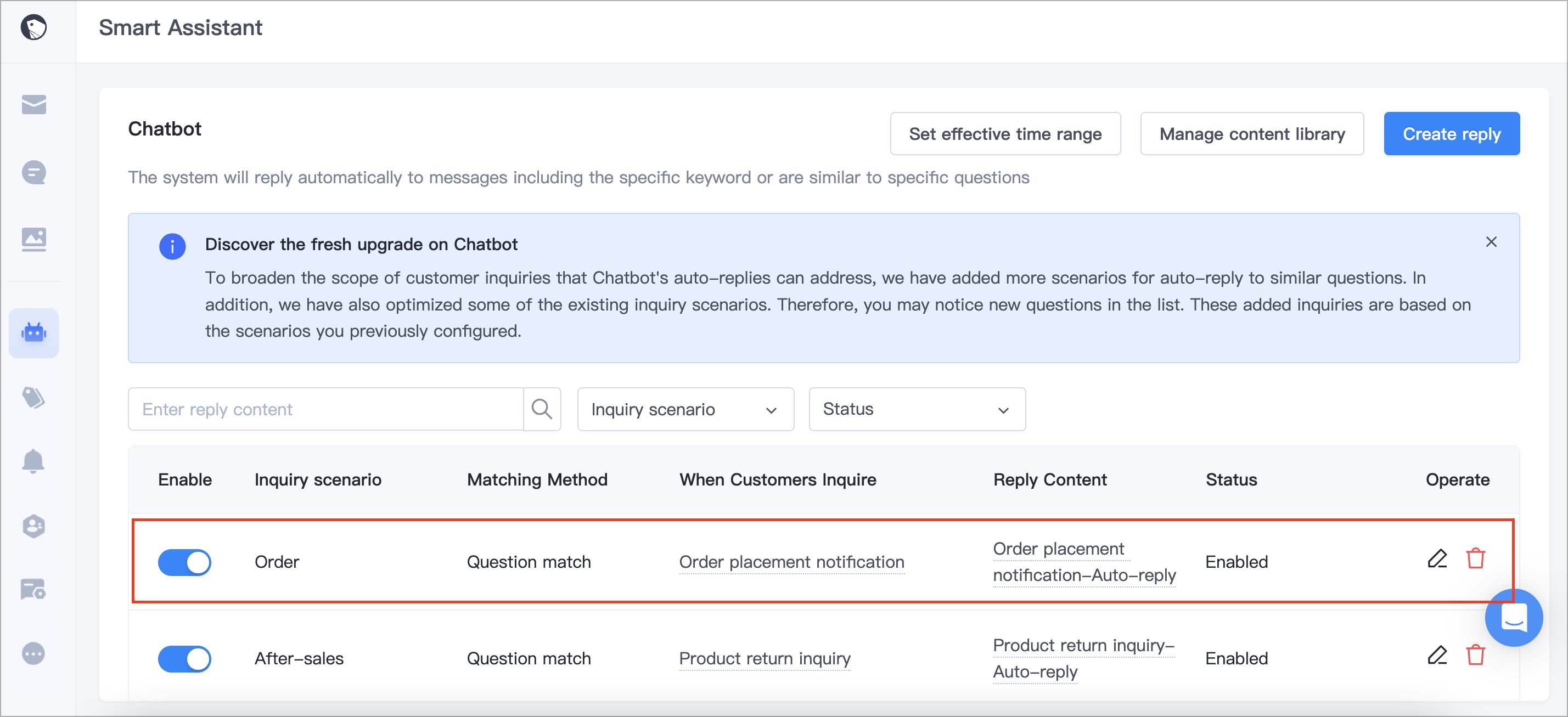Edit the After-sales reply row

point(1437,655)
